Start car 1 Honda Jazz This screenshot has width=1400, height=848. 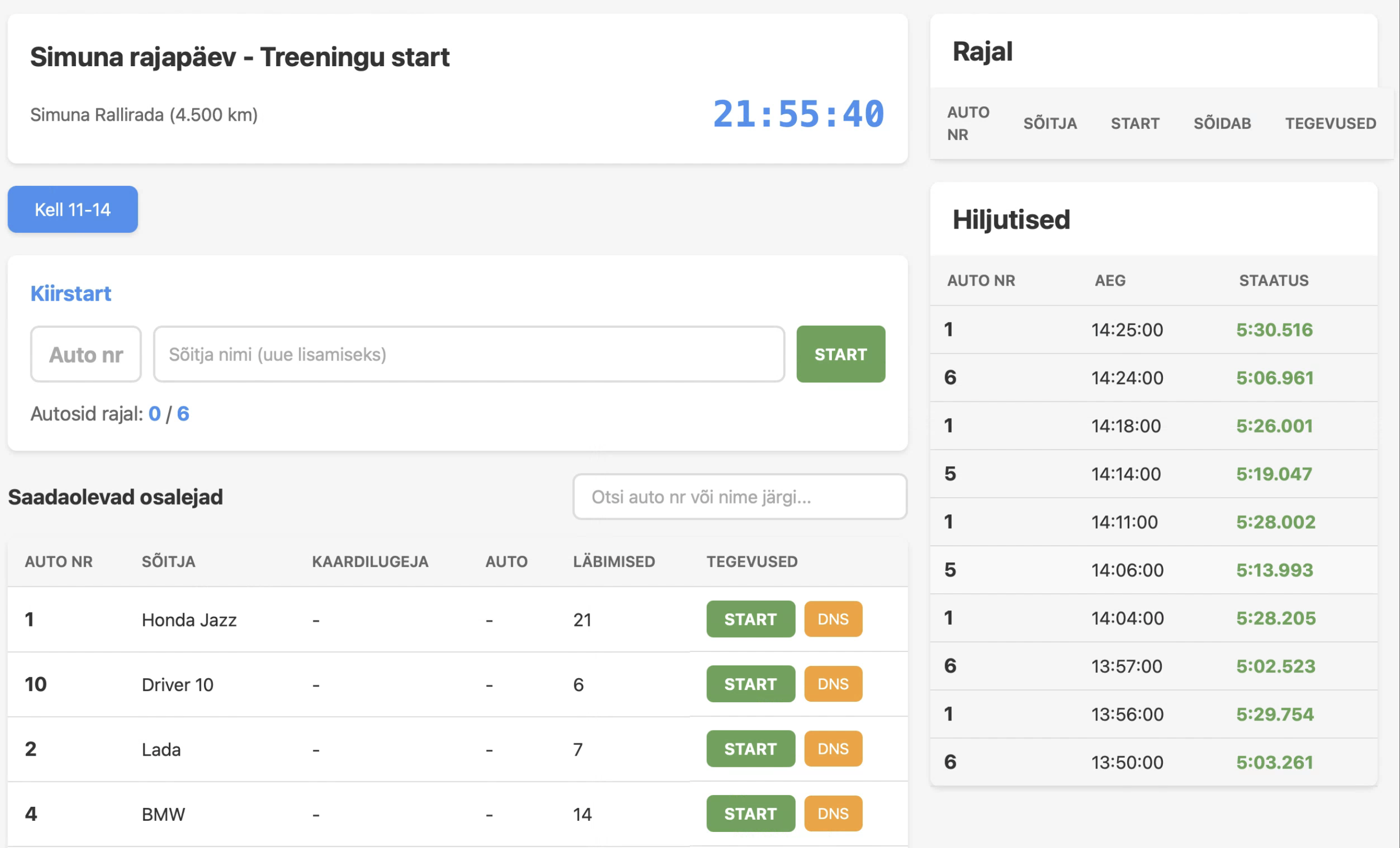pyautogui.click(x=750, y=619)
